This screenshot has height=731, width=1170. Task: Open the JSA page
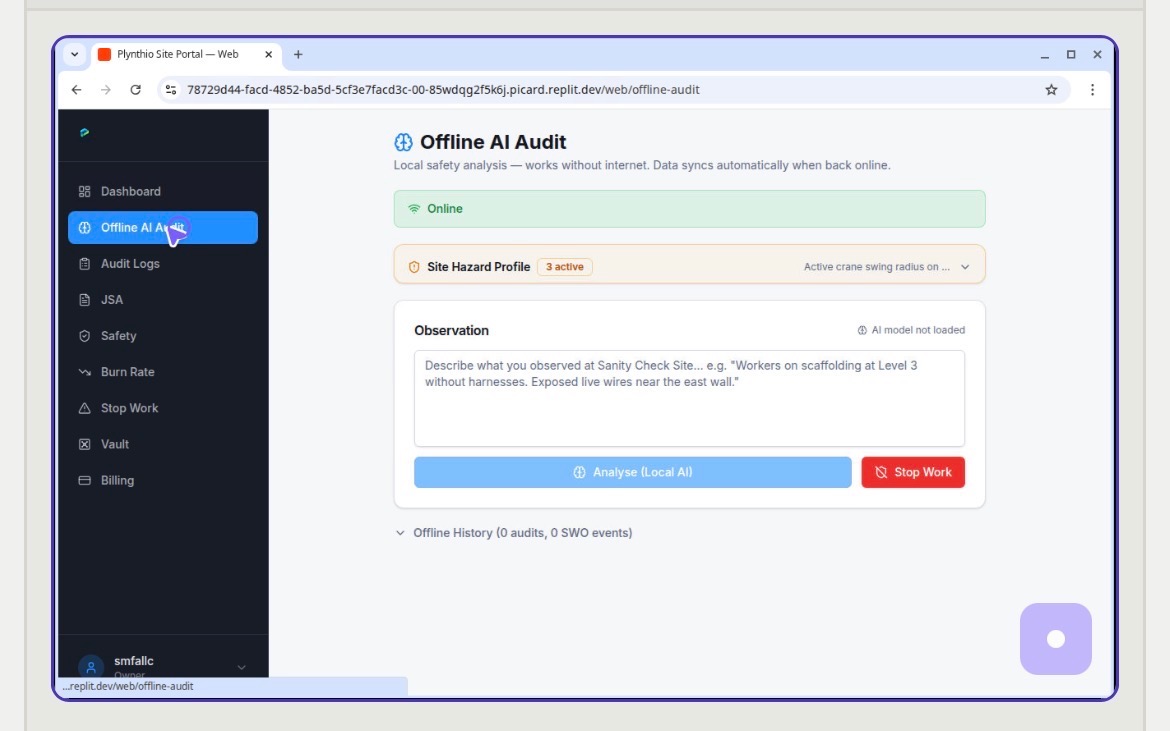(163, 300)
